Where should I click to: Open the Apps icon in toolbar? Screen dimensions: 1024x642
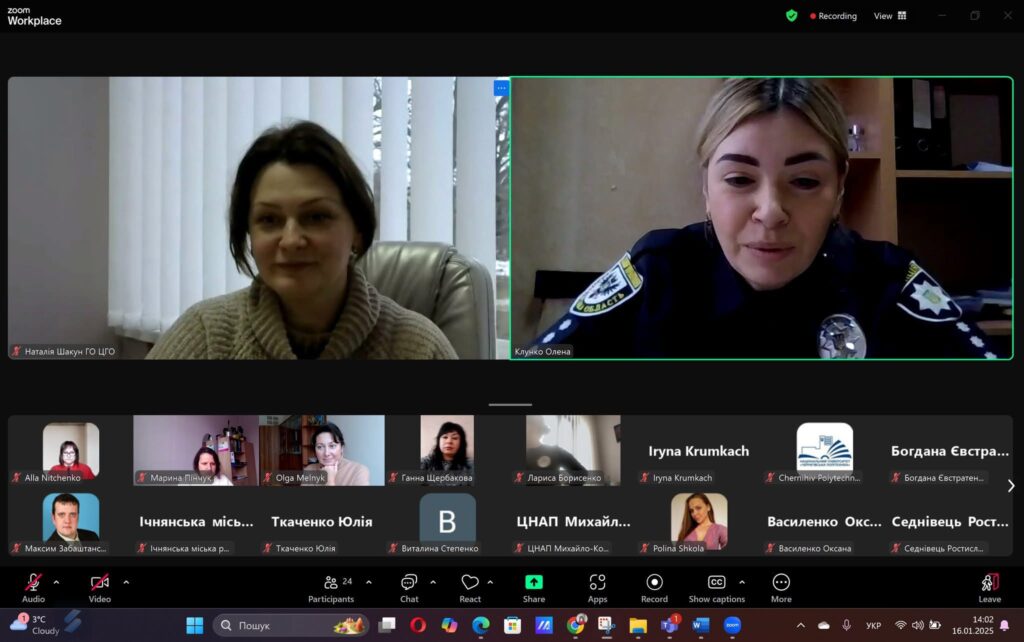597,583
